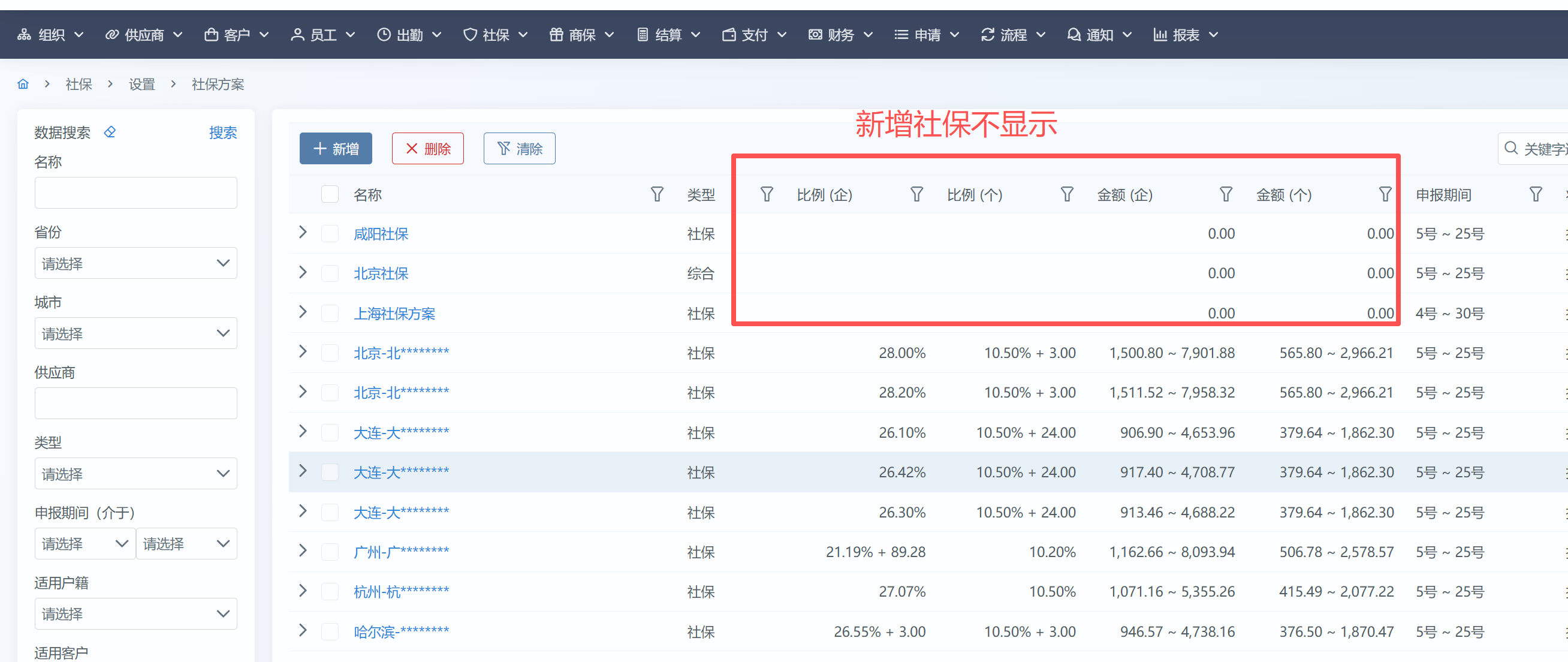Click the home icon in the breadcrumb
The width and height of the screenshot is (1568, 662).
tap(23, 84)
